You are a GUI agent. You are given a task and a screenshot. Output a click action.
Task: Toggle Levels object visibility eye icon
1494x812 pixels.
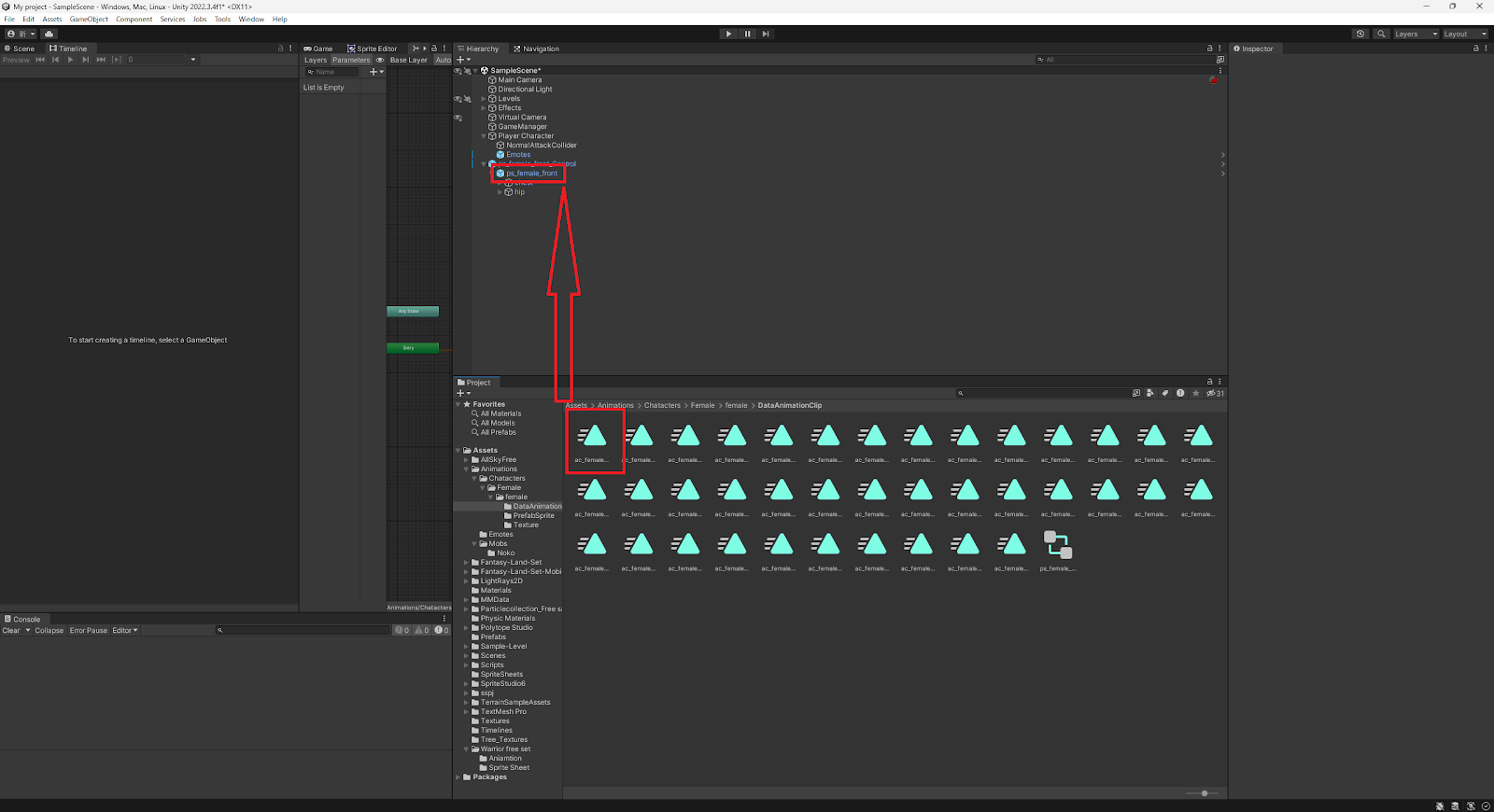point(458,98)
